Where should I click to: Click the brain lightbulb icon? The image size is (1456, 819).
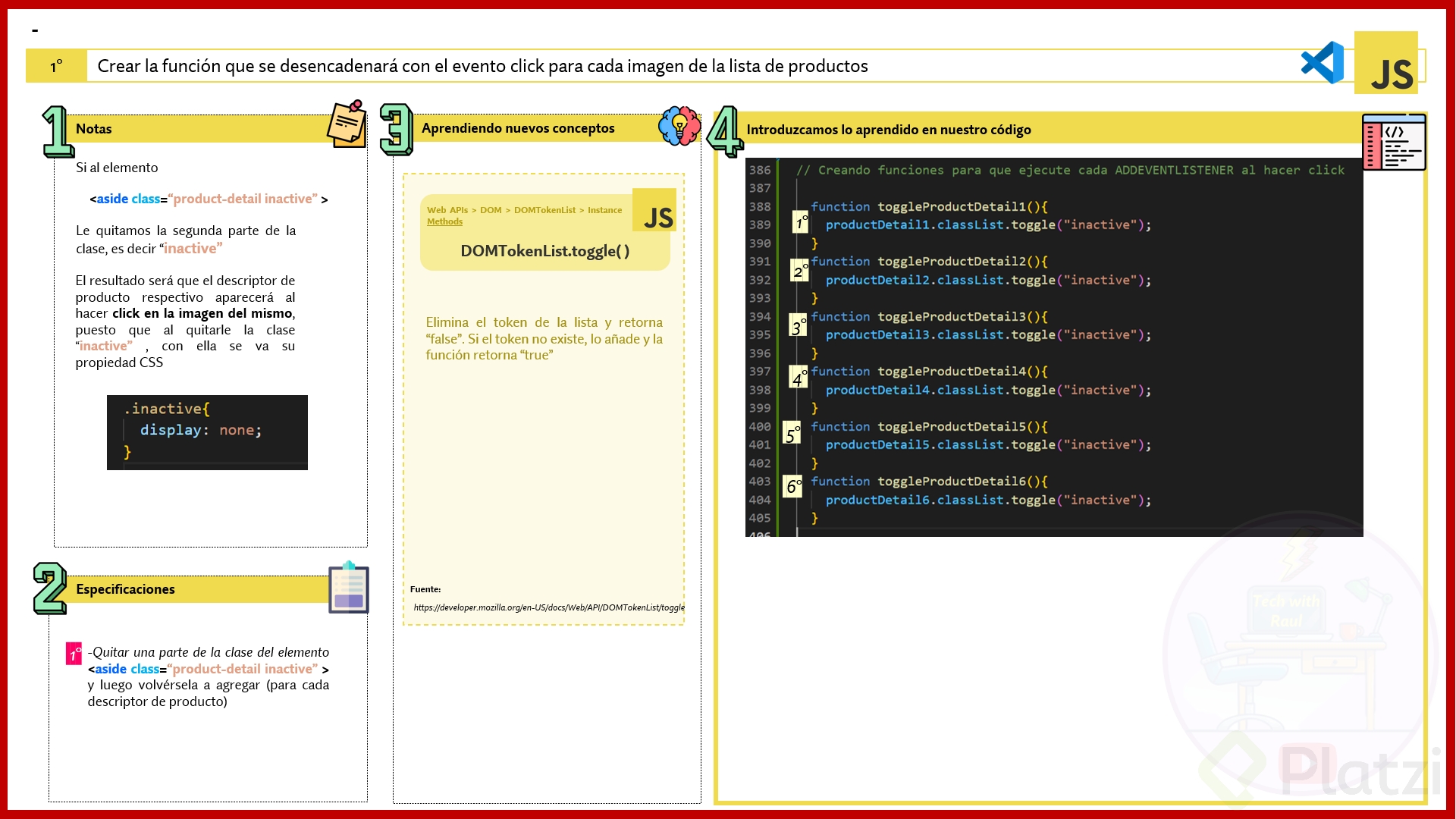pyautogui.click(x=679, y=126)
